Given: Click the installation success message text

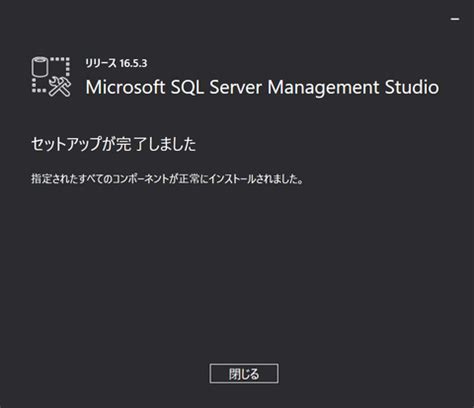Looking at the screenshot, I should pos(167,179).
